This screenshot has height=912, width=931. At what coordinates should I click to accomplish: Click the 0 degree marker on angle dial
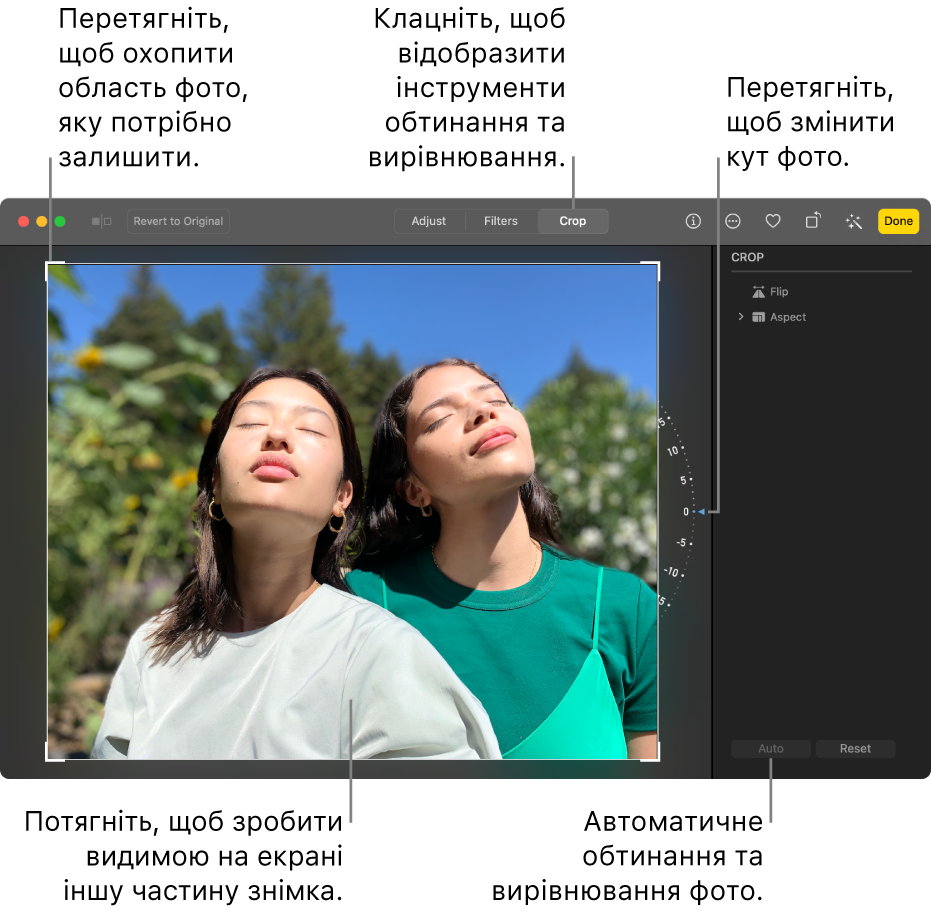click(686, 512)
